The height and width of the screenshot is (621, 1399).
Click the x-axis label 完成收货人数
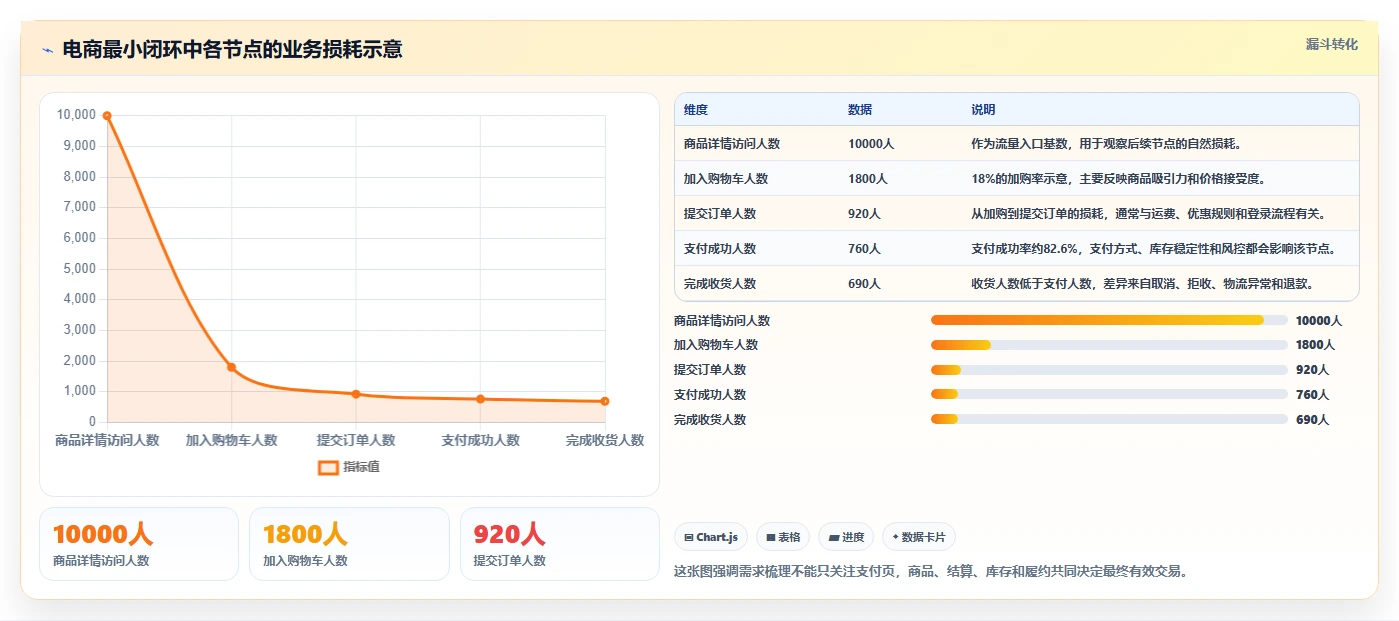605,440
